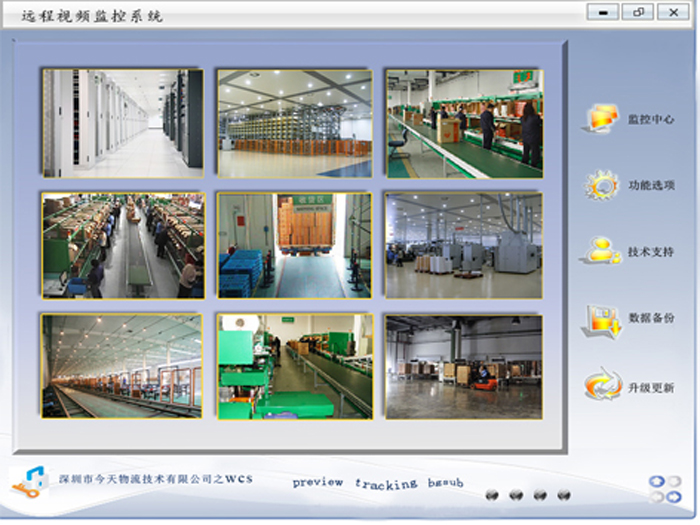This screenshot has height=525, width=700.
Task: Open the bottom-right forklift warehouse feed
Action: (x=464, y=366)
